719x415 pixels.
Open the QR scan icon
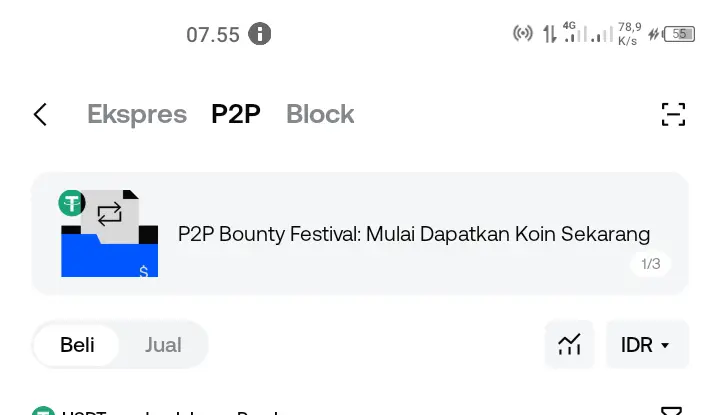point(673,114)
